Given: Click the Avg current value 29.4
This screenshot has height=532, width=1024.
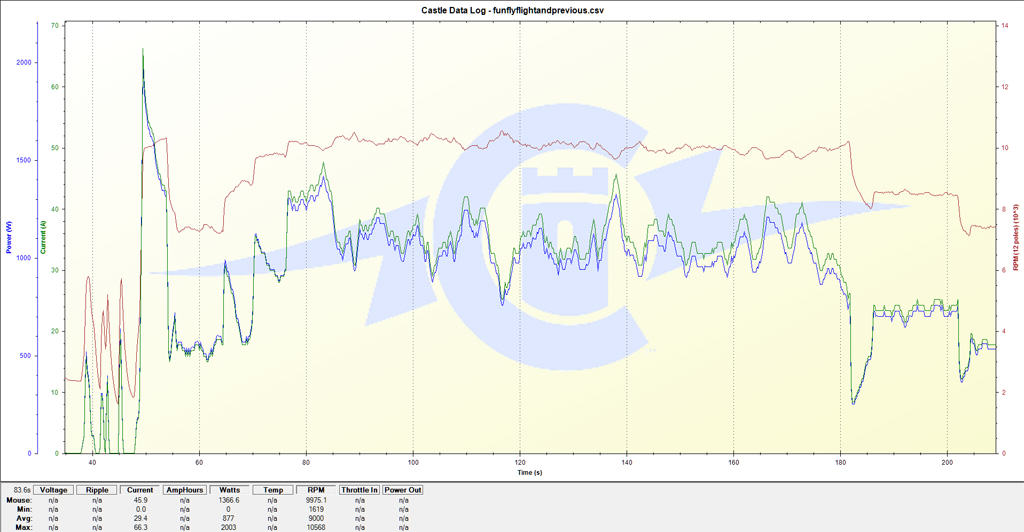Looking at the screenshot, I should click(140, 518).
